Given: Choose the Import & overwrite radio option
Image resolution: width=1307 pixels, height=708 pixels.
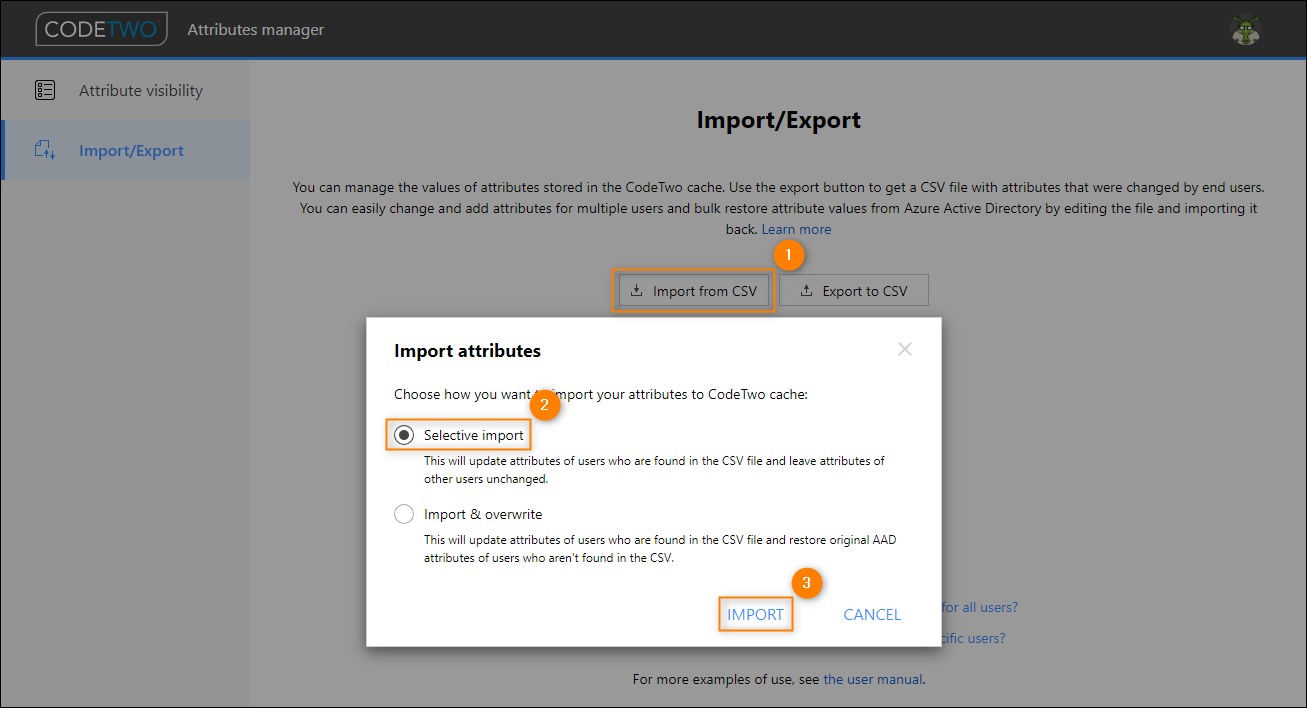Looking at the screenshot, I should click(x=404, y=514).
